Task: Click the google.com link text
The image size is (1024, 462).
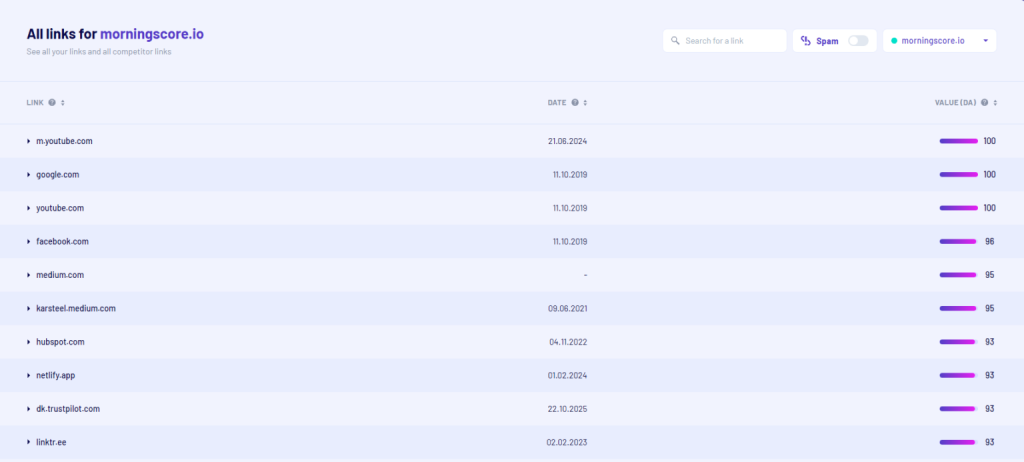Action: [57, 174]
